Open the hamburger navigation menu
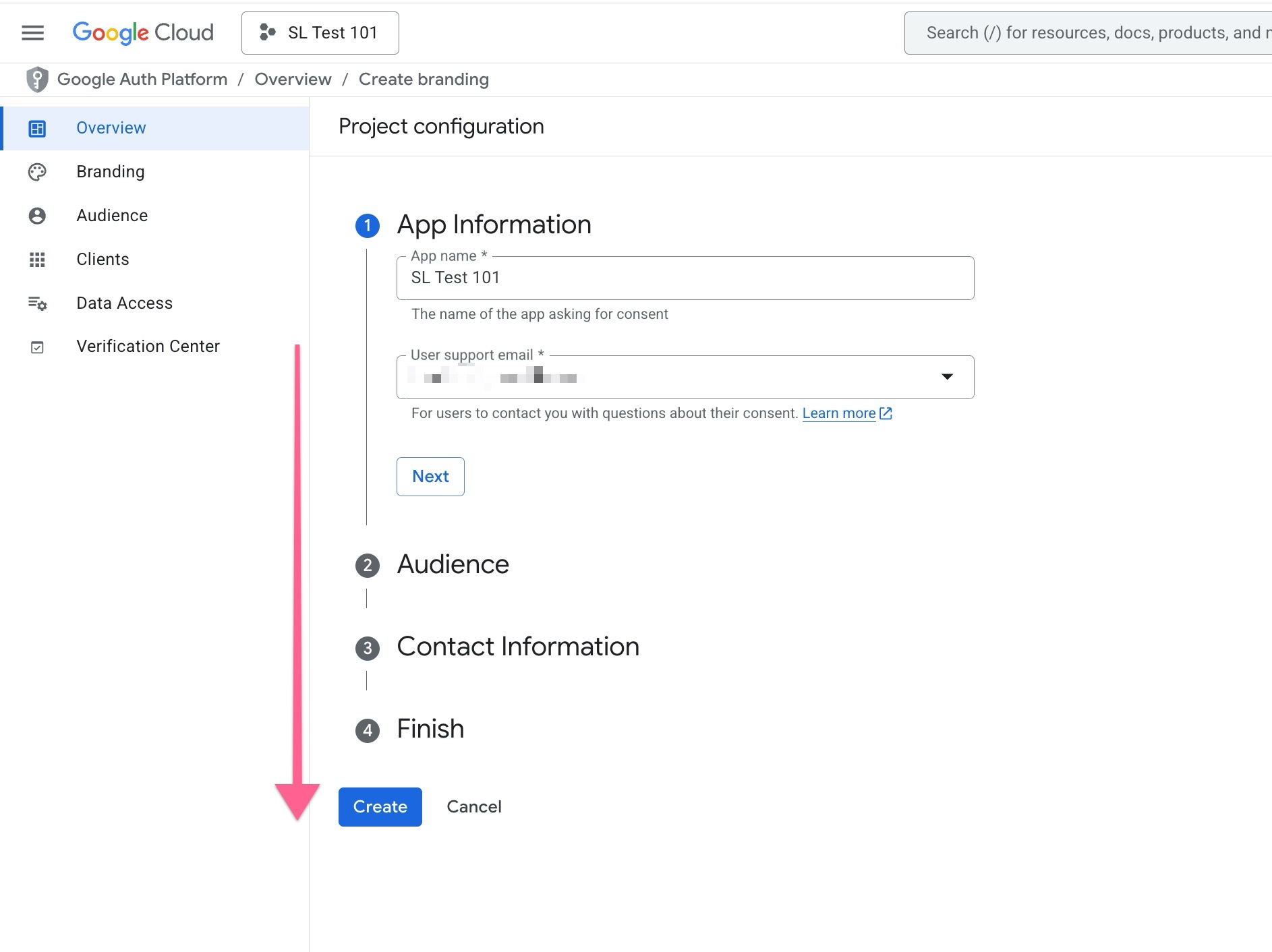The width and height of the screenshot is (1272, 952). pos(32,32)
